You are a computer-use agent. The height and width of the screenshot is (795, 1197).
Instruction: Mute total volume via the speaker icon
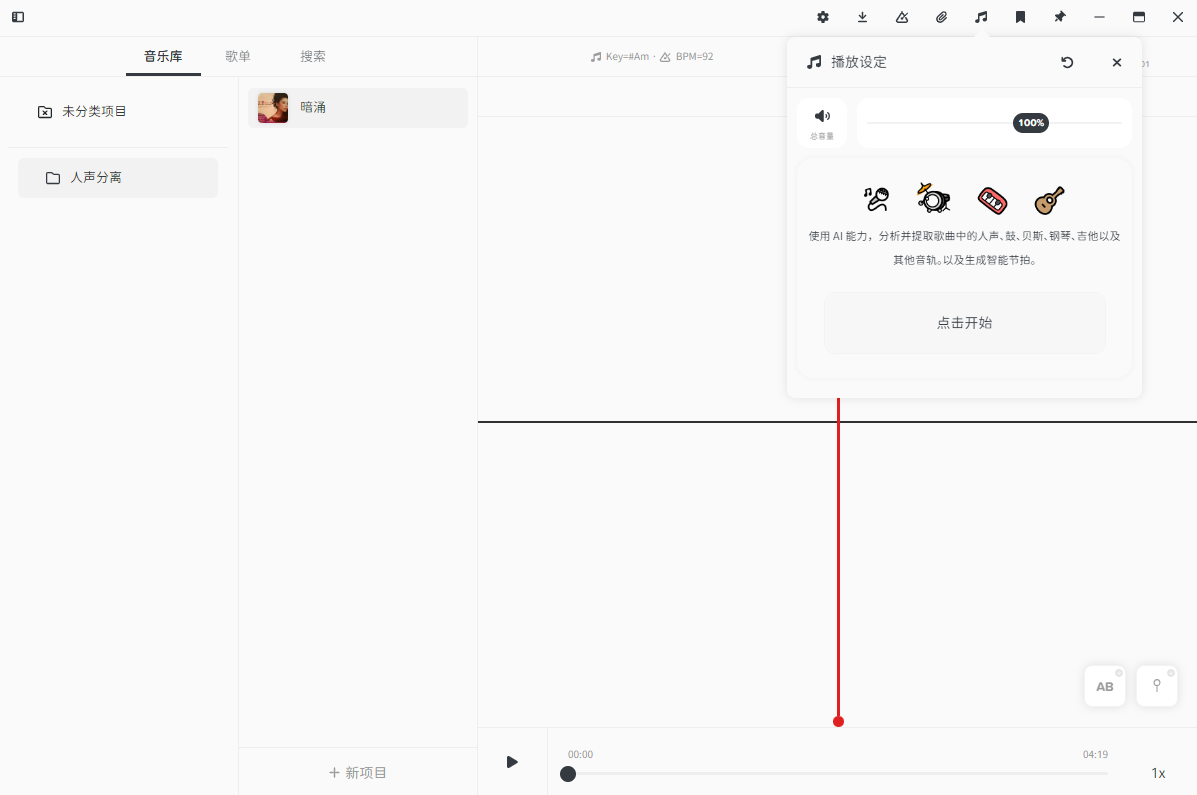[x=822, y=115]
